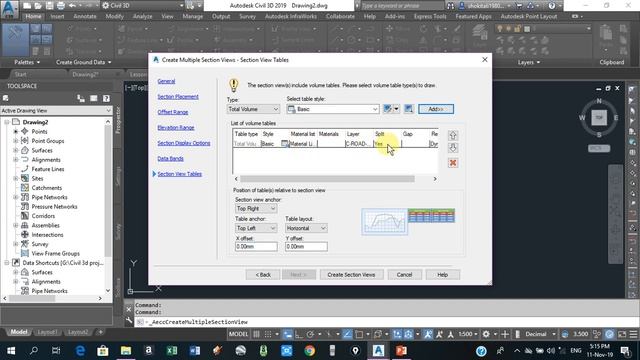Open PowerPoint from the taskbar
Image resolution: width=640 pixels, height=360 pixels.
click(x=401, y=351)
